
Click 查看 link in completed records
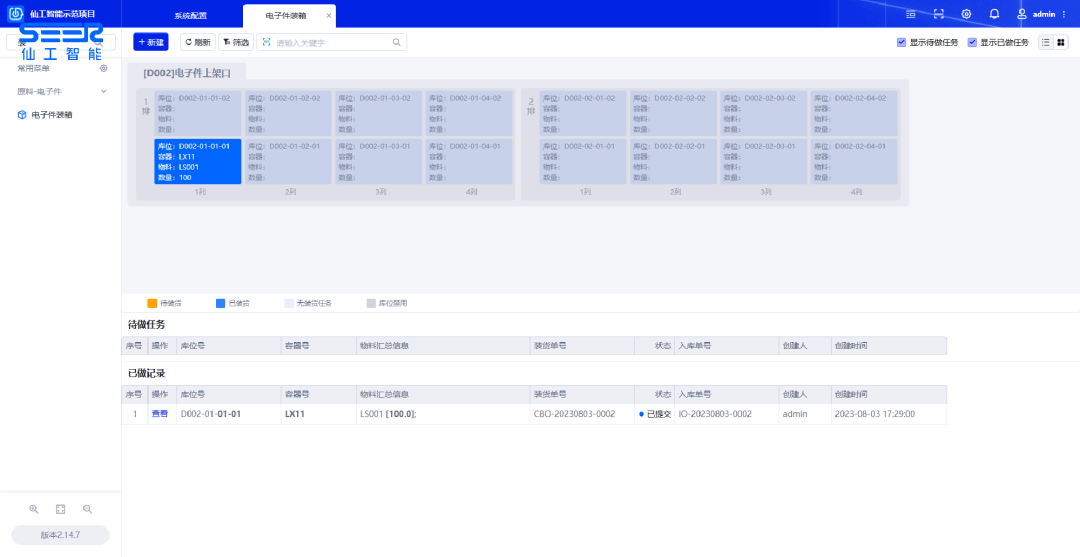coord(160,413)
